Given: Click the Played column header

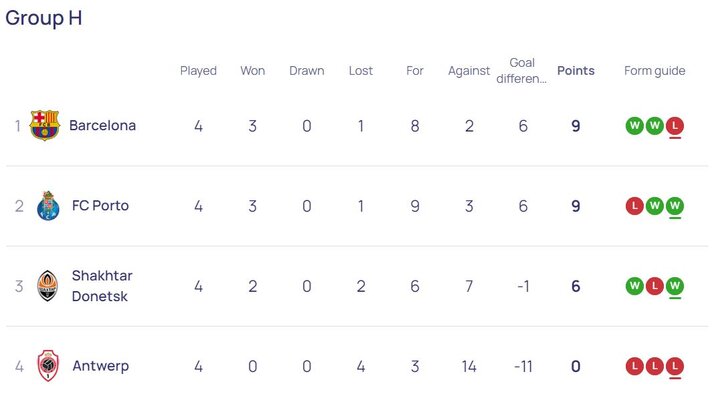Looking at the screenshot, I should pyautogui.click(x=198, y=71).
